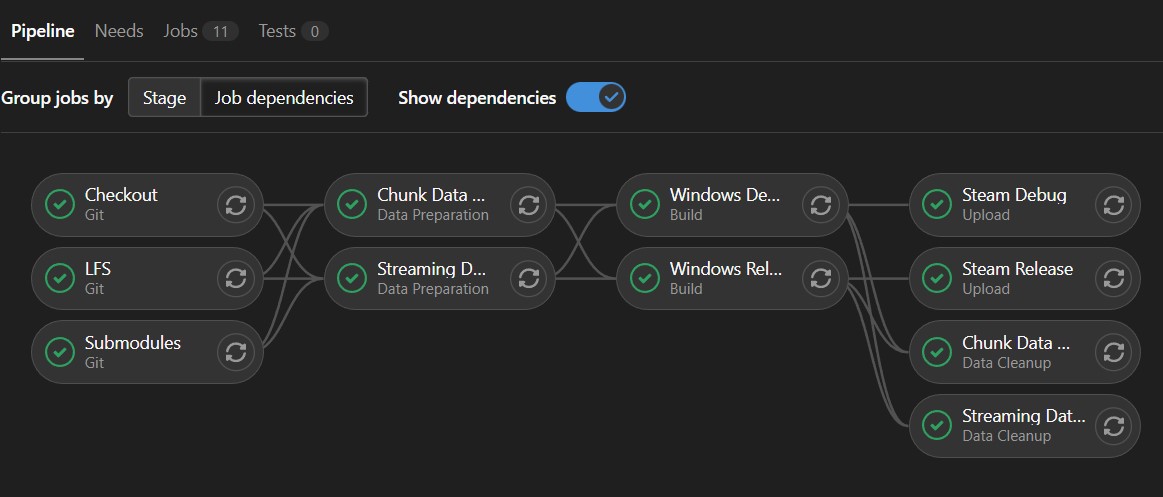
Task: Retry the Chunk Data preparation job
Action: tap(528, 205)
